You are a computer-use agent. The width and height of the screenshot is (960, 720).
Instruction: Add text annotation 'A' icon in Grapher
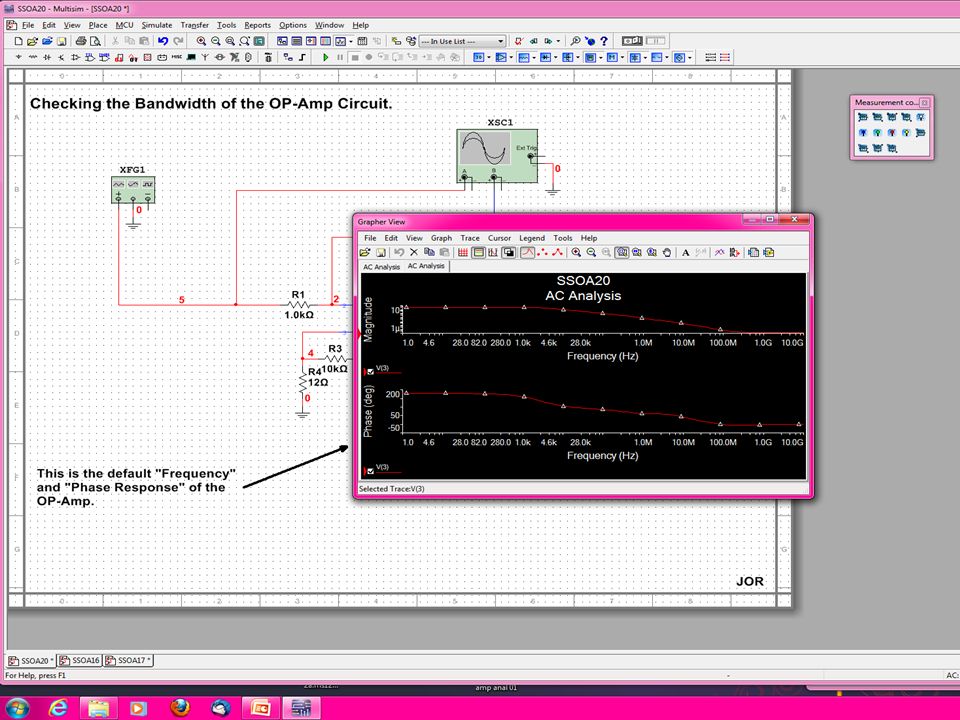(x=686, y=252)
